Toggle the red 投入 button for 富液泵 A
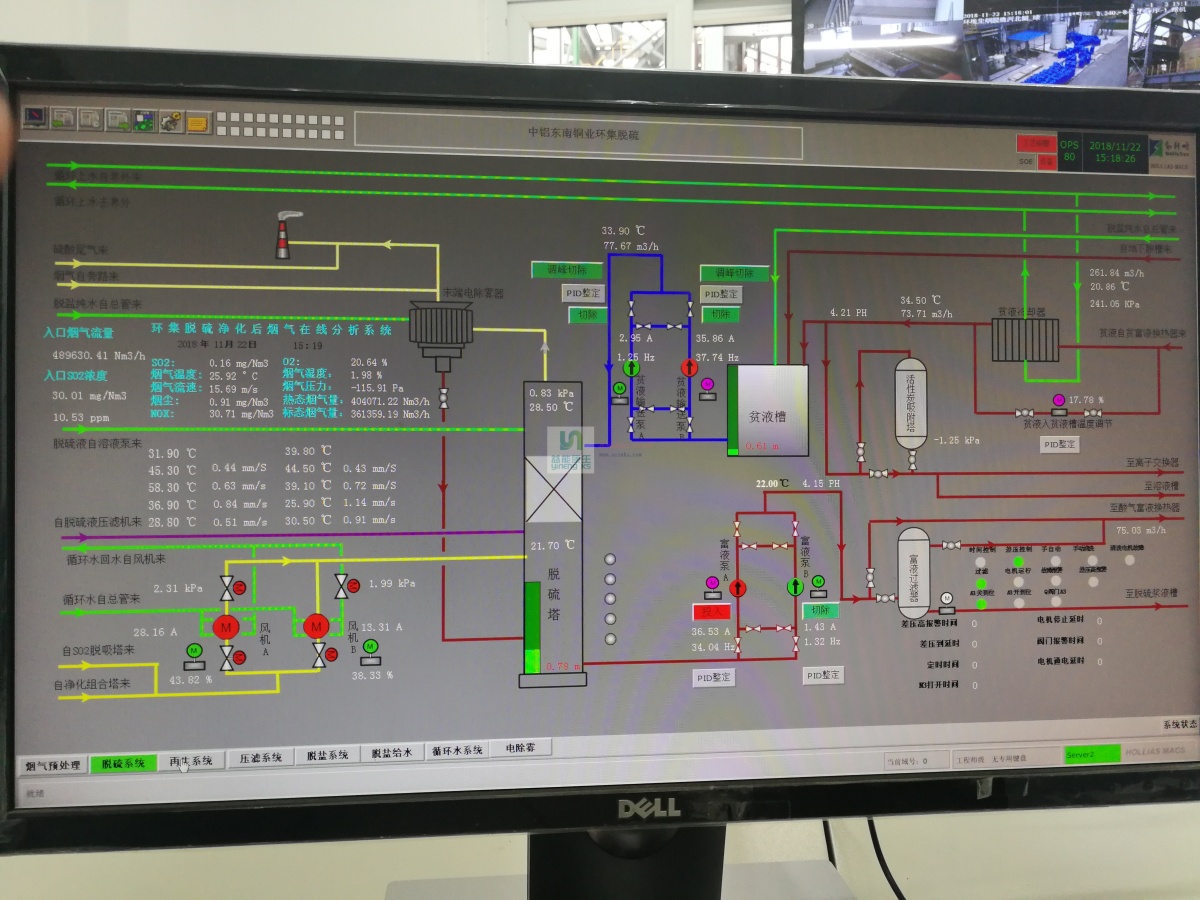 pyautogui.click(x=711, y=610)
